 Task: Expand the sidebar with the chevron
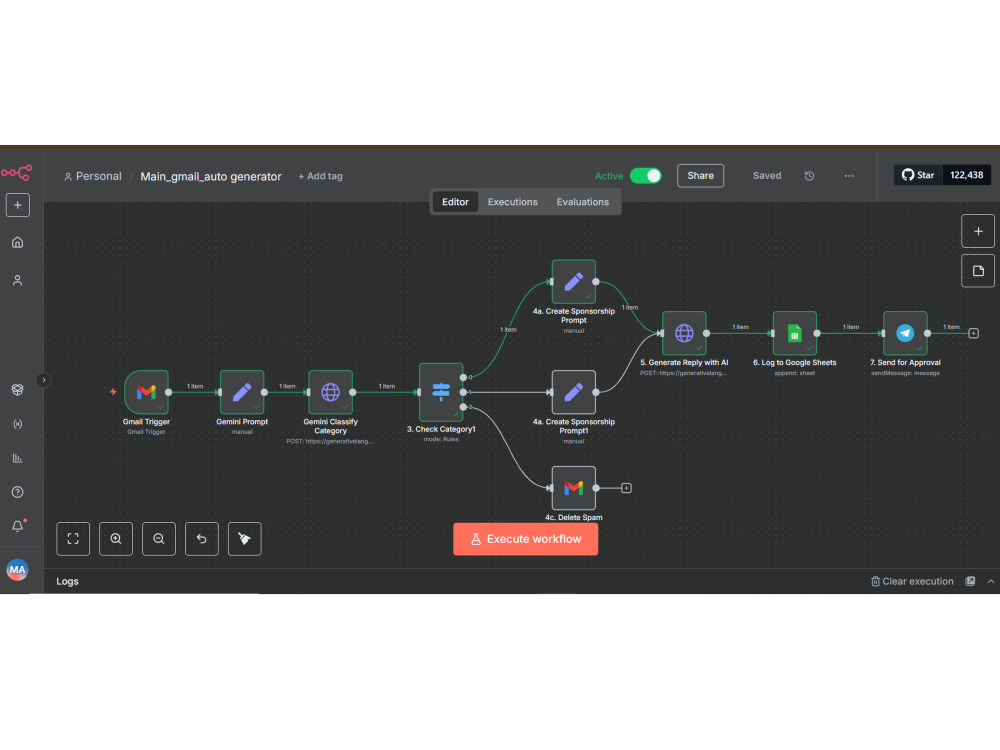[43, 380]
